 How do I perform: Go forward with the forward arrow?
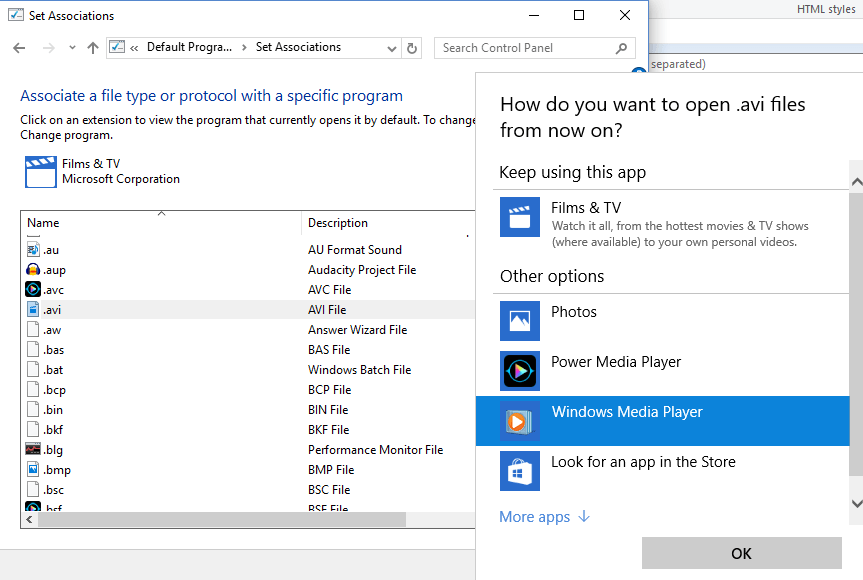pos(49,48)
